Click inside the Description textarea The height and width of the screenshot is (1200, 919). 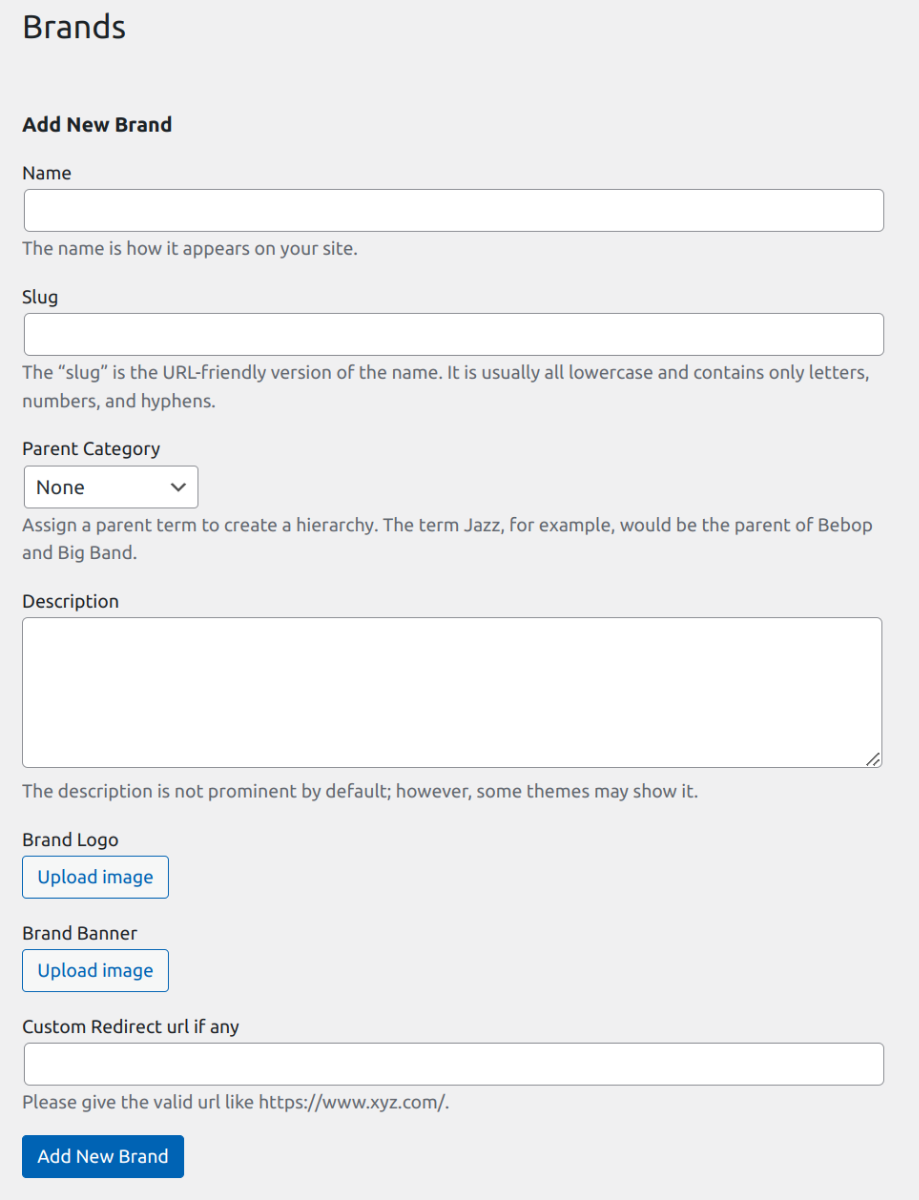click(452, 692)
